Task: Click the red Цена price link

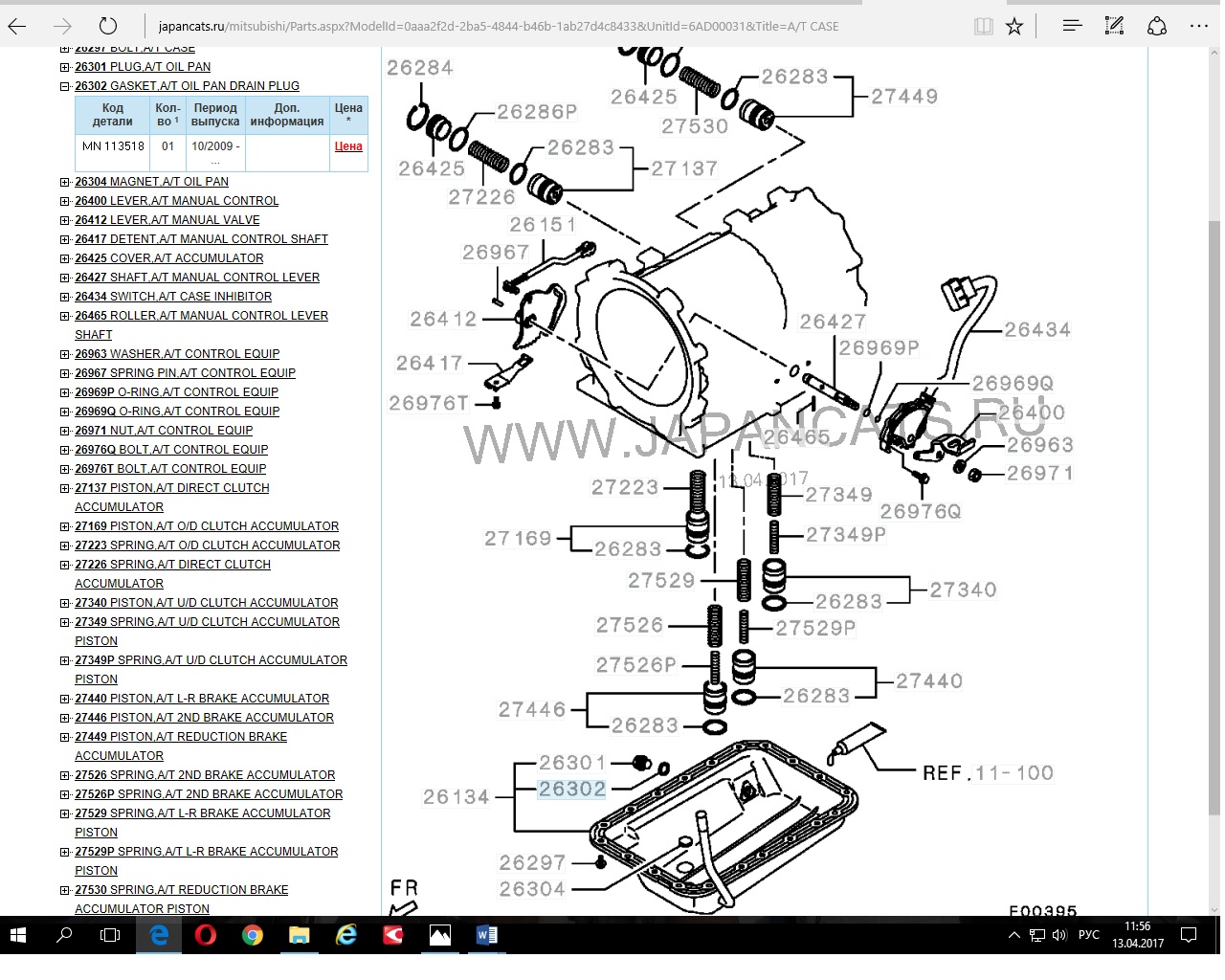Action: [348, 146]
